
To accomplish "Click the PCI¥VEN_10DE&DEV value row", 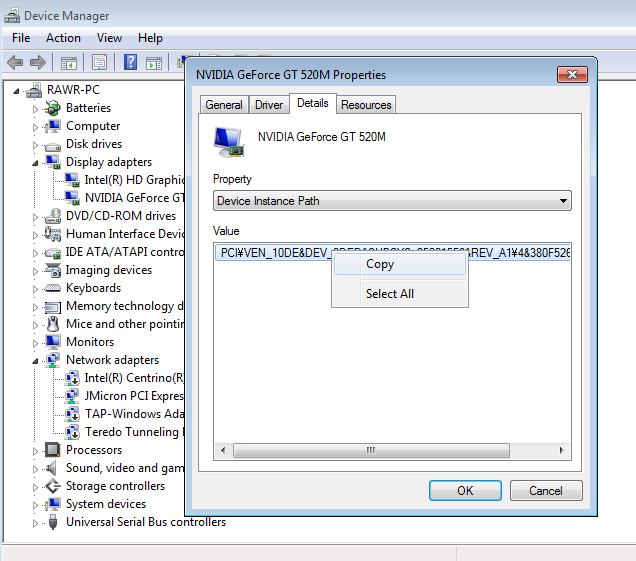I will (392, 253).
